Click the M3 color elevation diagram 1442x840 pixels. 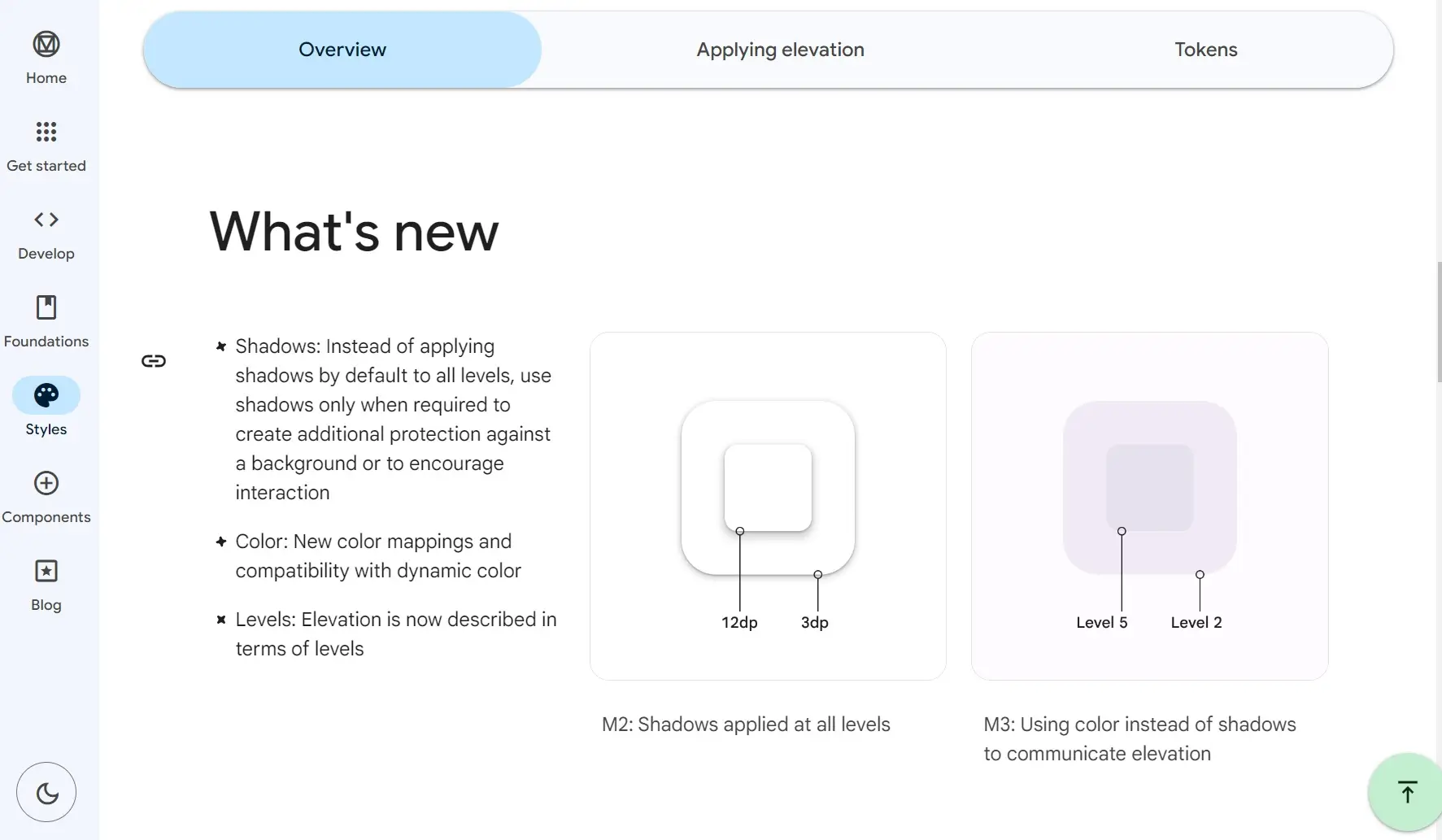1149,506
